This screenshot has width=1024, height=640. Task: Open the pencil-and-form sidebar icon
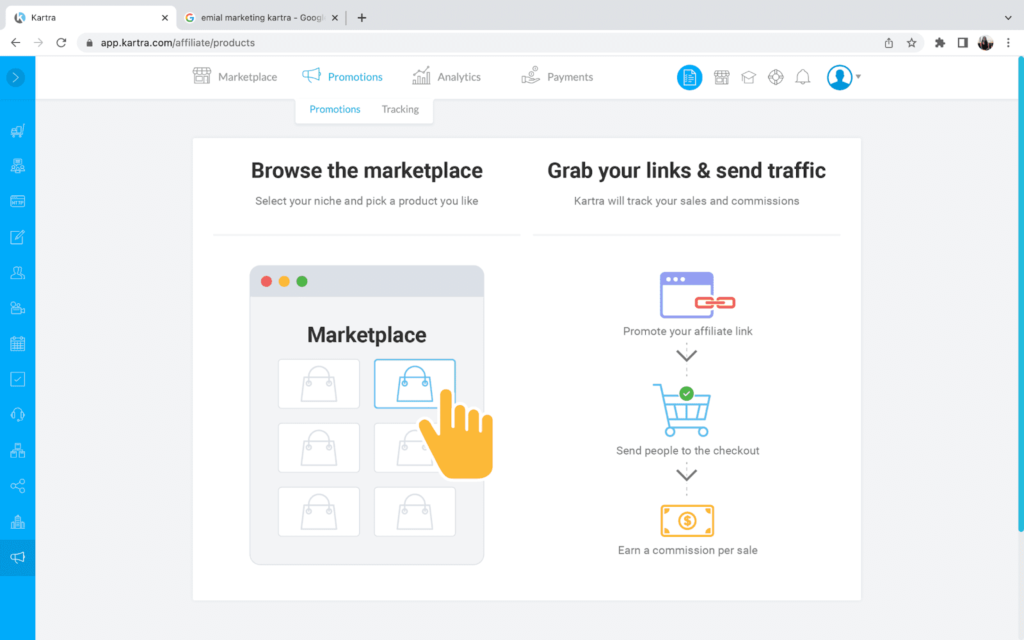(x=18, y=237)
